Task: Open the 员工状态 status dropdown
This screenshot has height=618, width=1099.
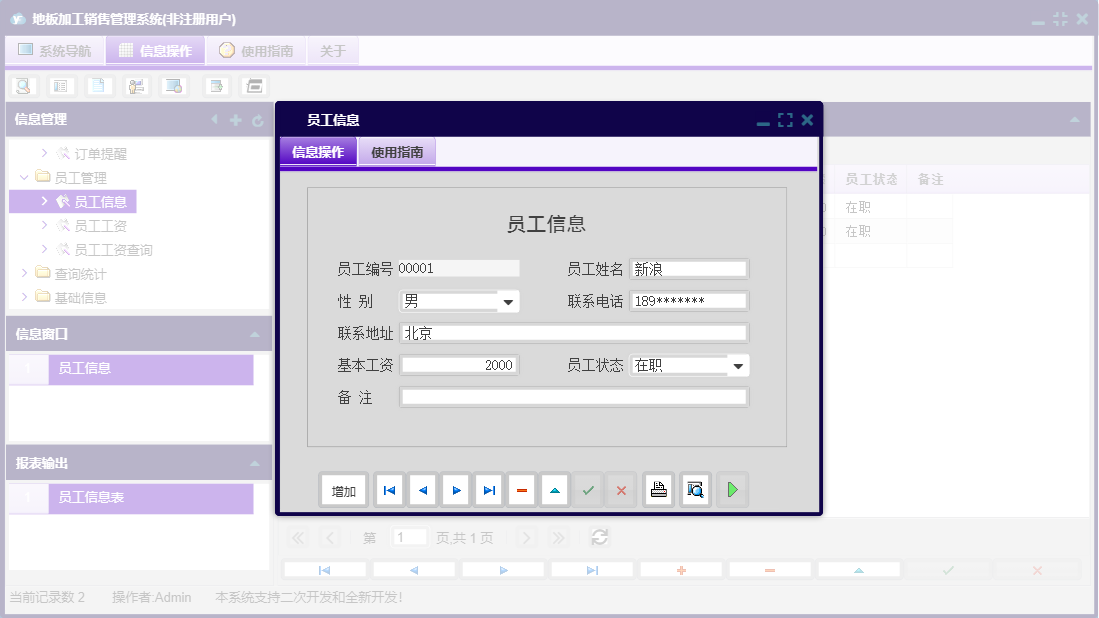Action: 739,365
